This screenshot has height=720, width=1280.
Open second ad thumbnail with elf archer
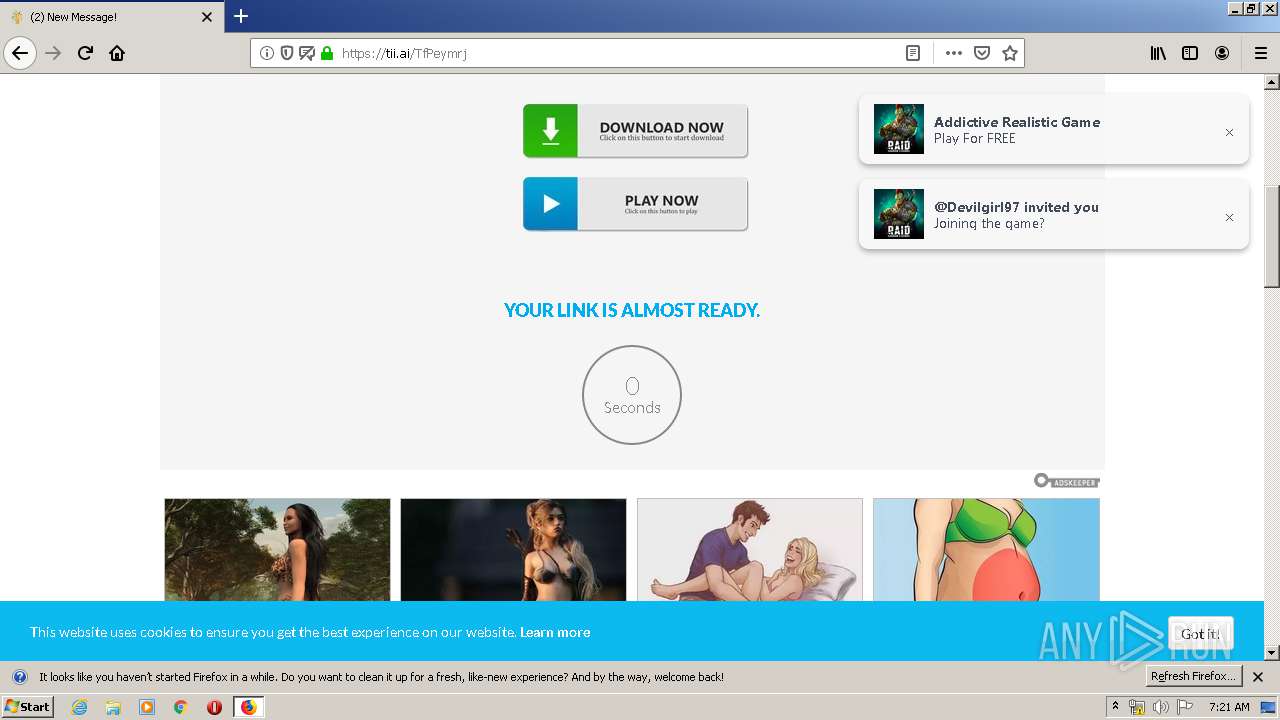[x=513, y=550]
